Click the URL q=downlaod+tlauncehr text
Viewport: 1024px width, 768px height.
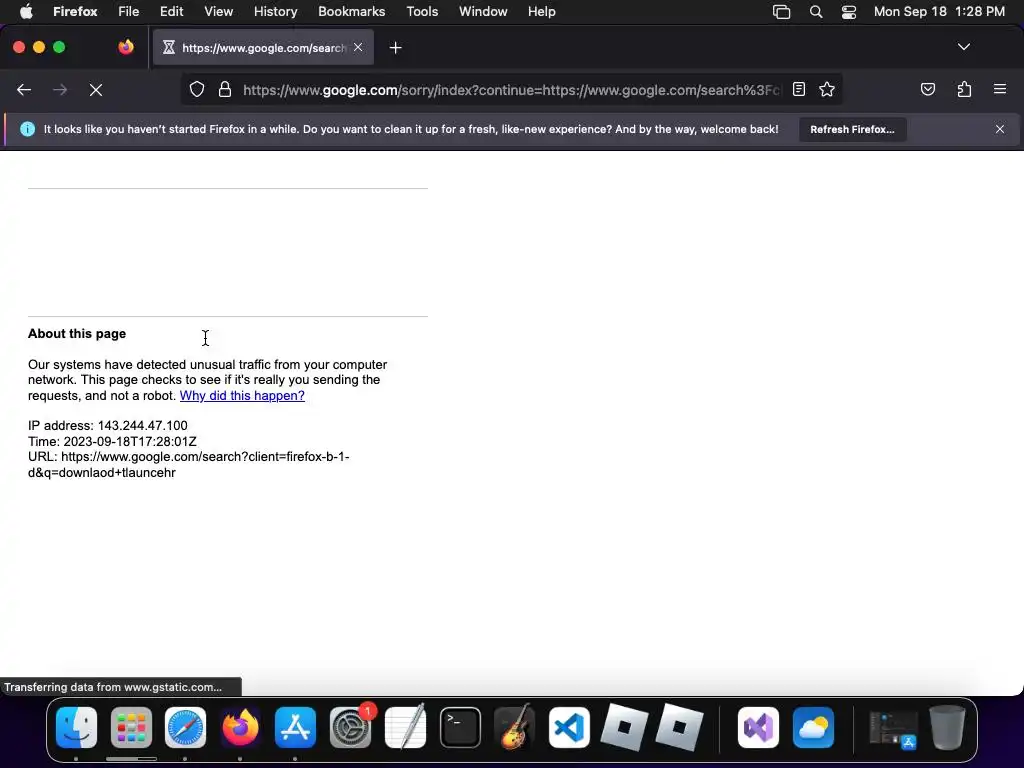[189, 465]
